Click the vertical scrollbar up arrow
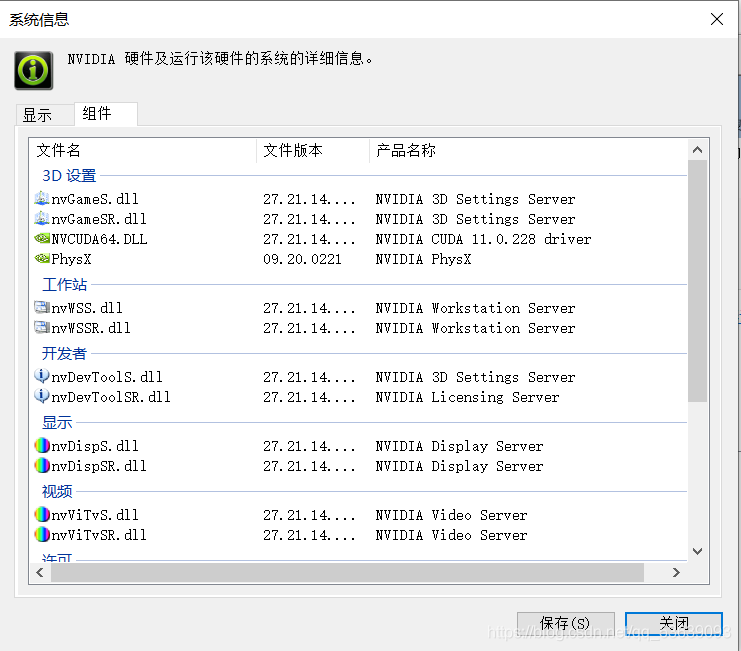The height and width of the screenshot is (651, 741). click(697, 150)
